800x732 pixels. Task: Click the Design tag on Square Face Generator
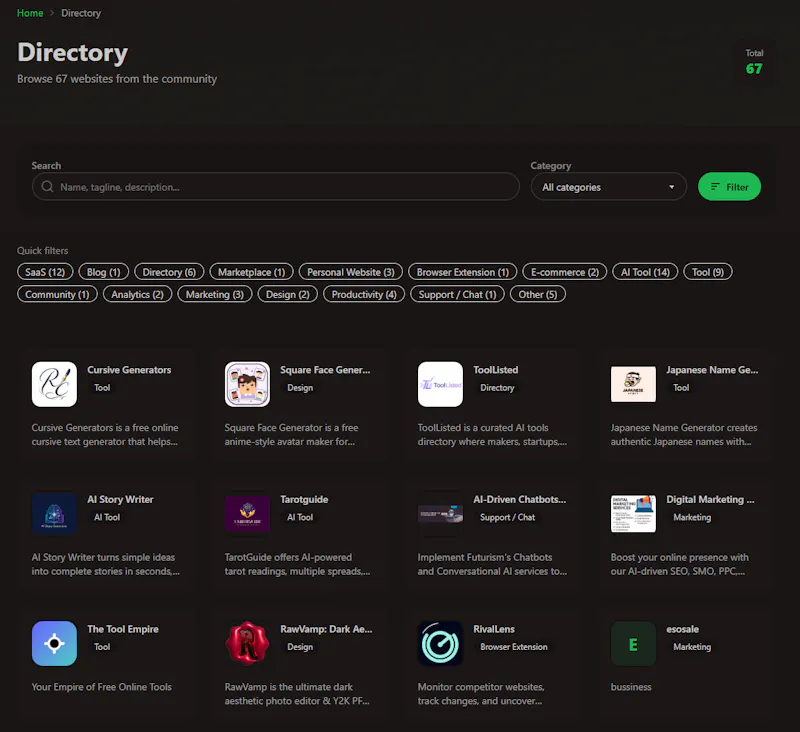click(x=300, y=388)
